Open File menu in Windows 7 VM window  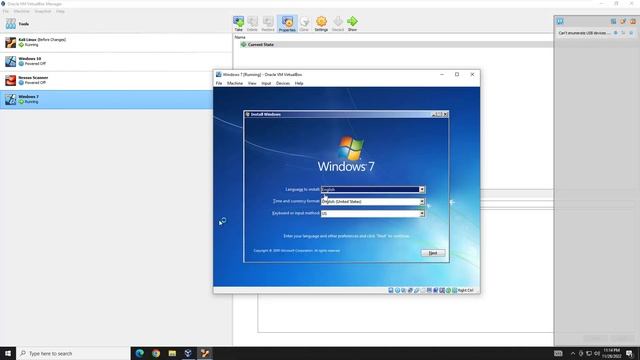click(x=219, y=83)
